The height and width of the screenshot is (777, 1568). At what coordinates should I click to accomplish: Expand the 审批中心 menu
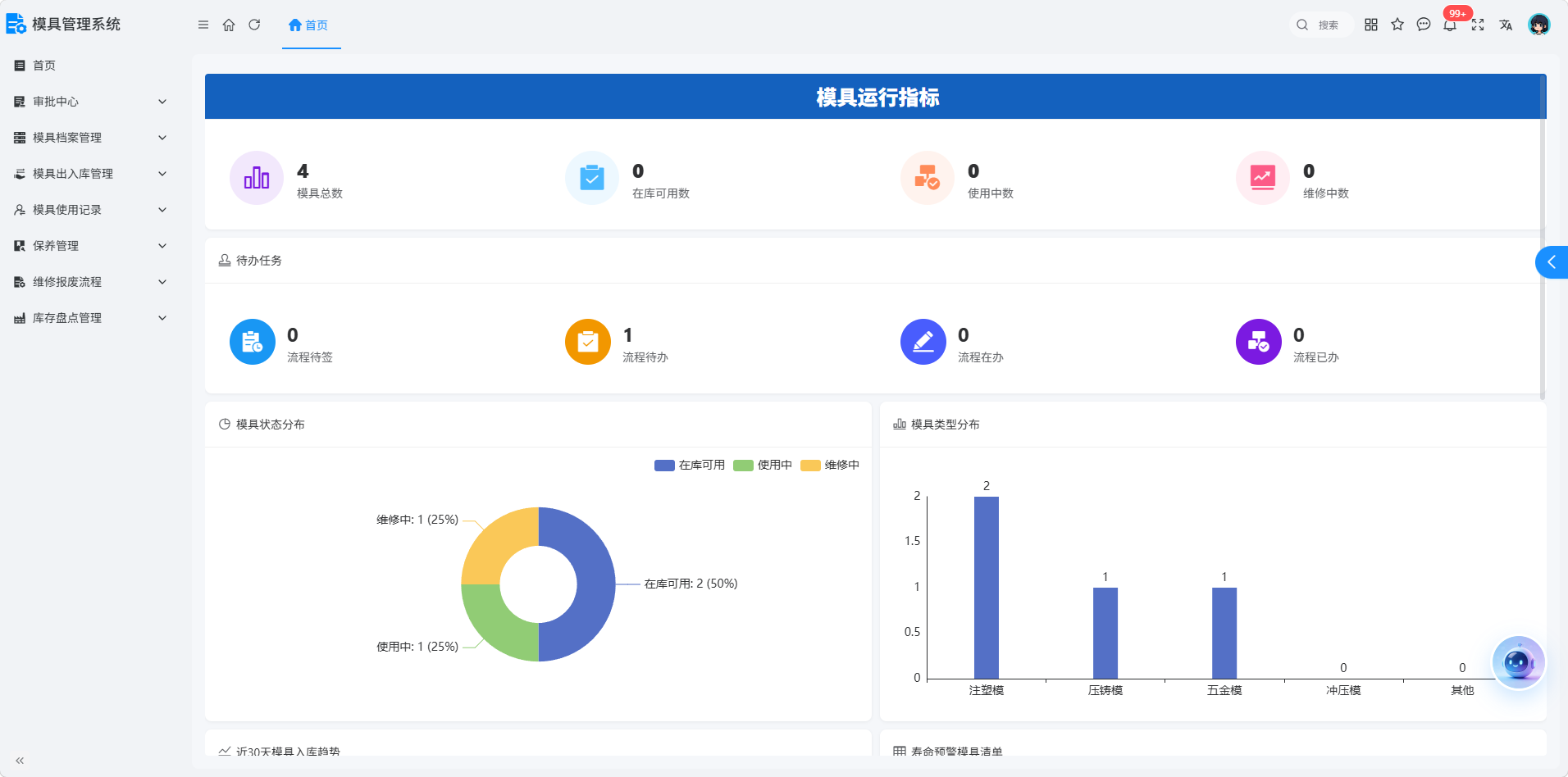[90, 102]
